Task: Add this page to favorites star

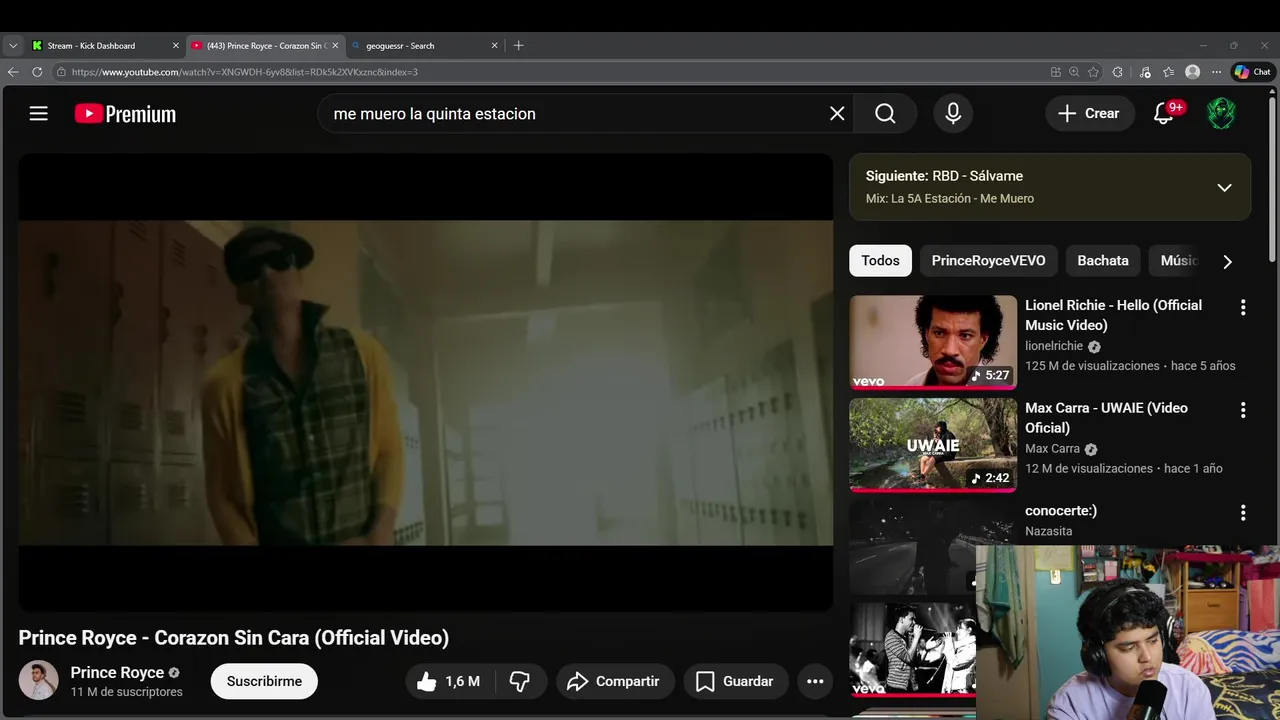Action: tap(1093, 72)
